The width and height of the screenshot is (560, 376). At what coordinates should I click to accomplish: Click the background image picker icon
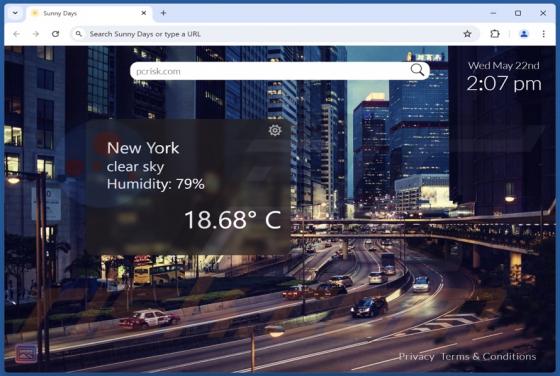click(x=26, y=354)
